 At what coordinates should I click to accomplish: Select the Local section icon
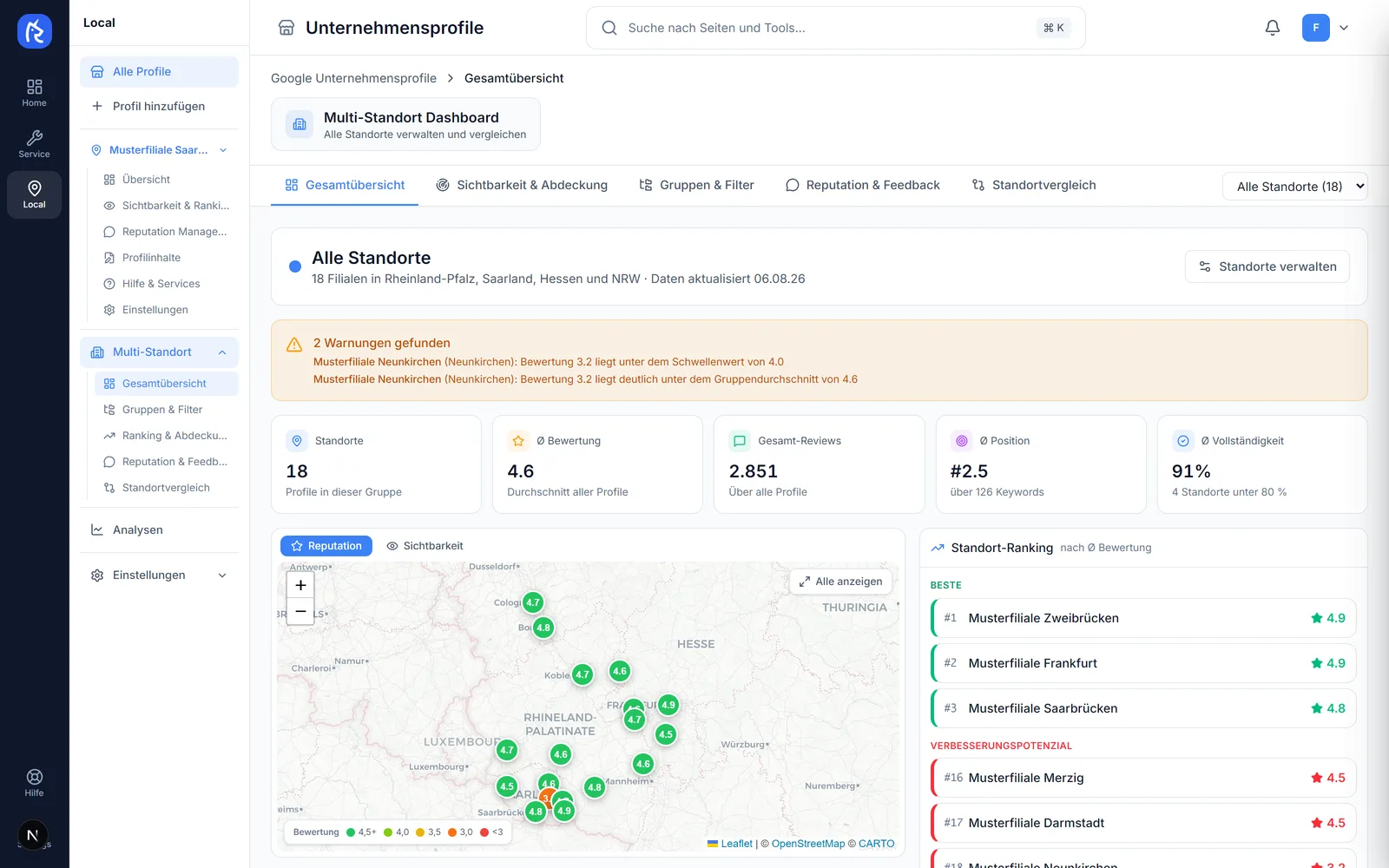coord(34,194)
